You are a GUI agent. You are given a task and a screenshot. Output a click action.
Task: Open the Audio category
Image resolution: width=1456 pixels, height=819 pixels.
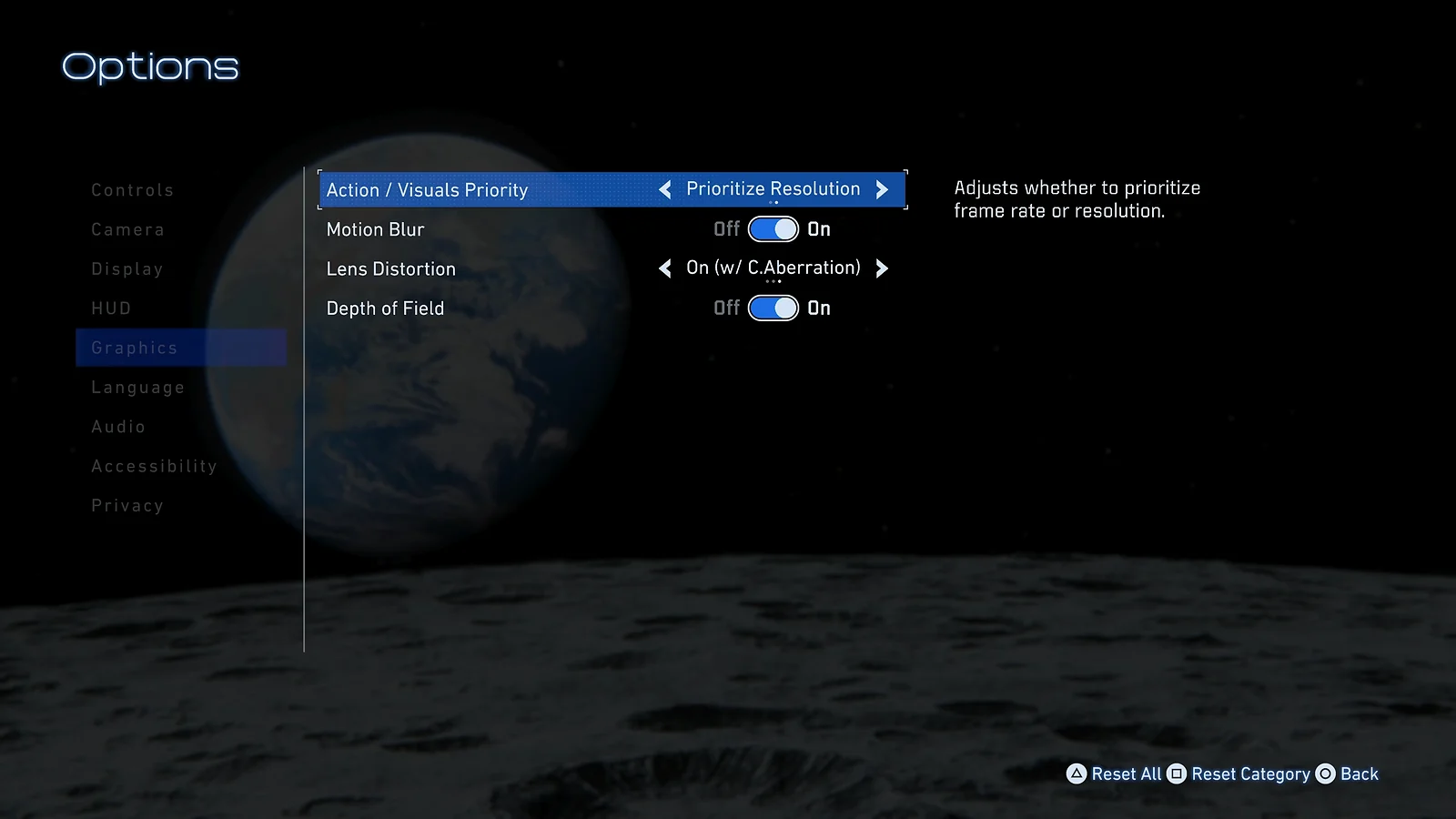coord(118,427)
